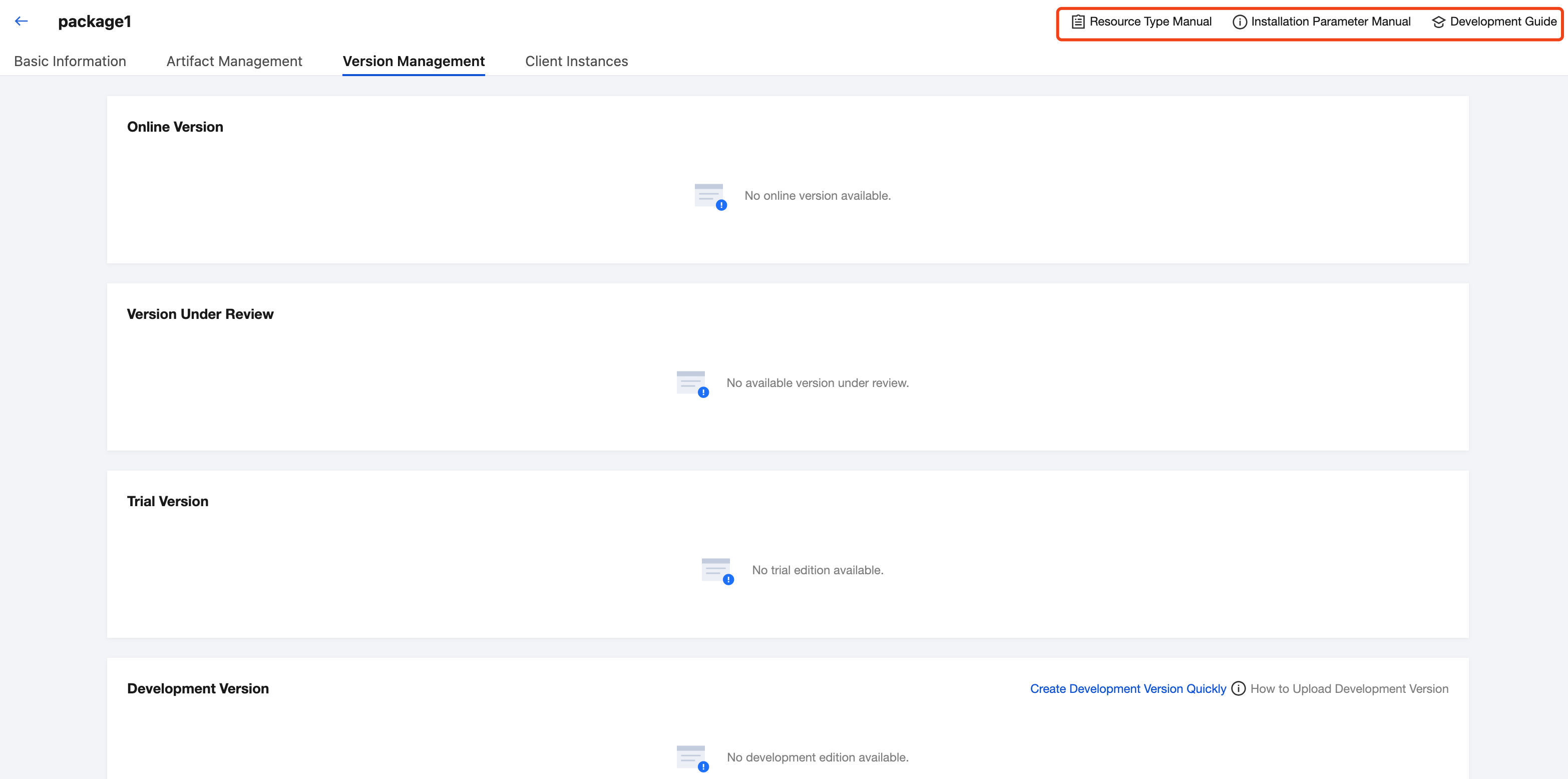Open Installation Parameter Manual link

(x=1330, y=22)
